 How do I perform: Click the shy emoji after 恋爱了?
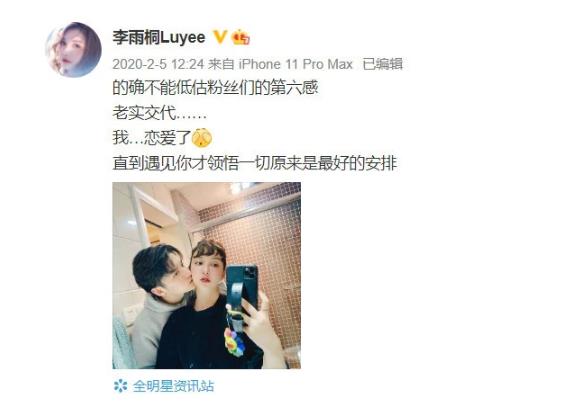point(202,138)
